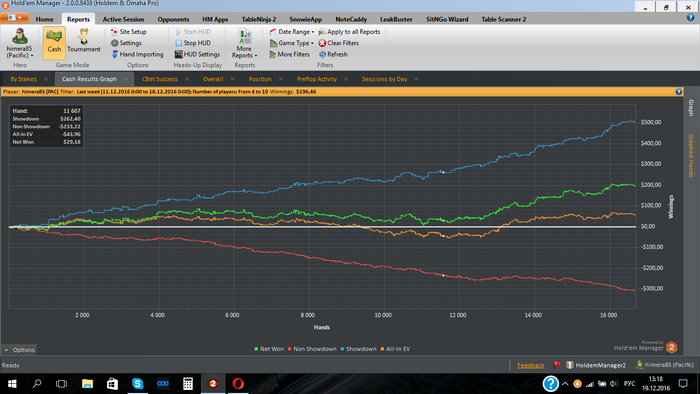Screen dimensions: 700x394
Task: Open the SitNGo Wizard tab
Action: tap(447, 19)
